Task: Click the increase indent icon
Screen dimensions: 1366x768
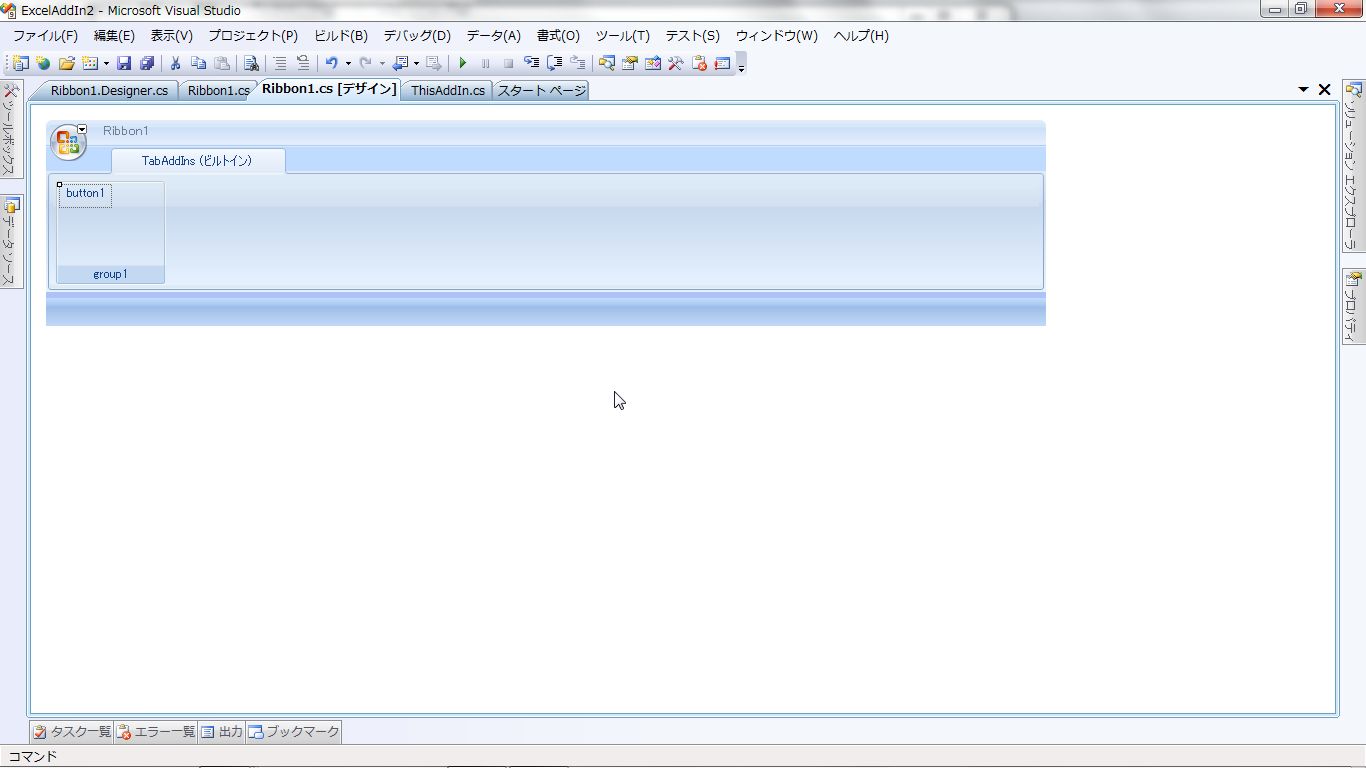Action: 303,63
